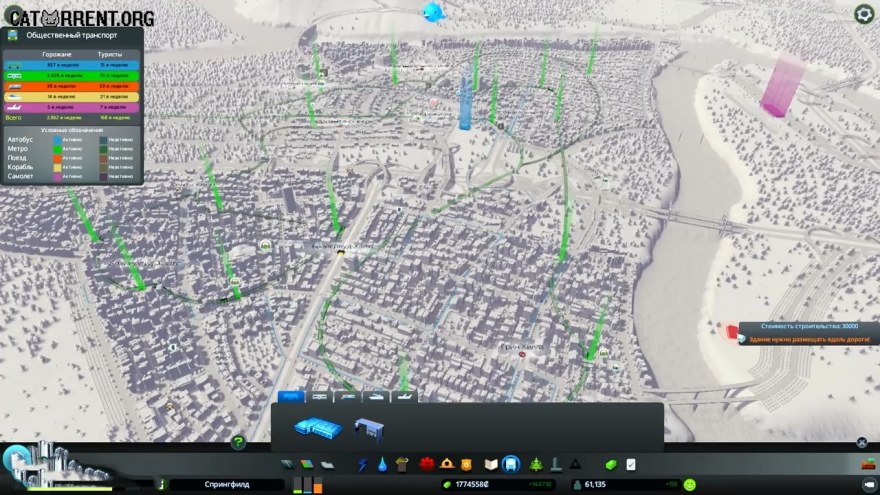Open the red Healthcare menu icon
Viewport: 880px width, 495px height.
click(x=427, y=464)
